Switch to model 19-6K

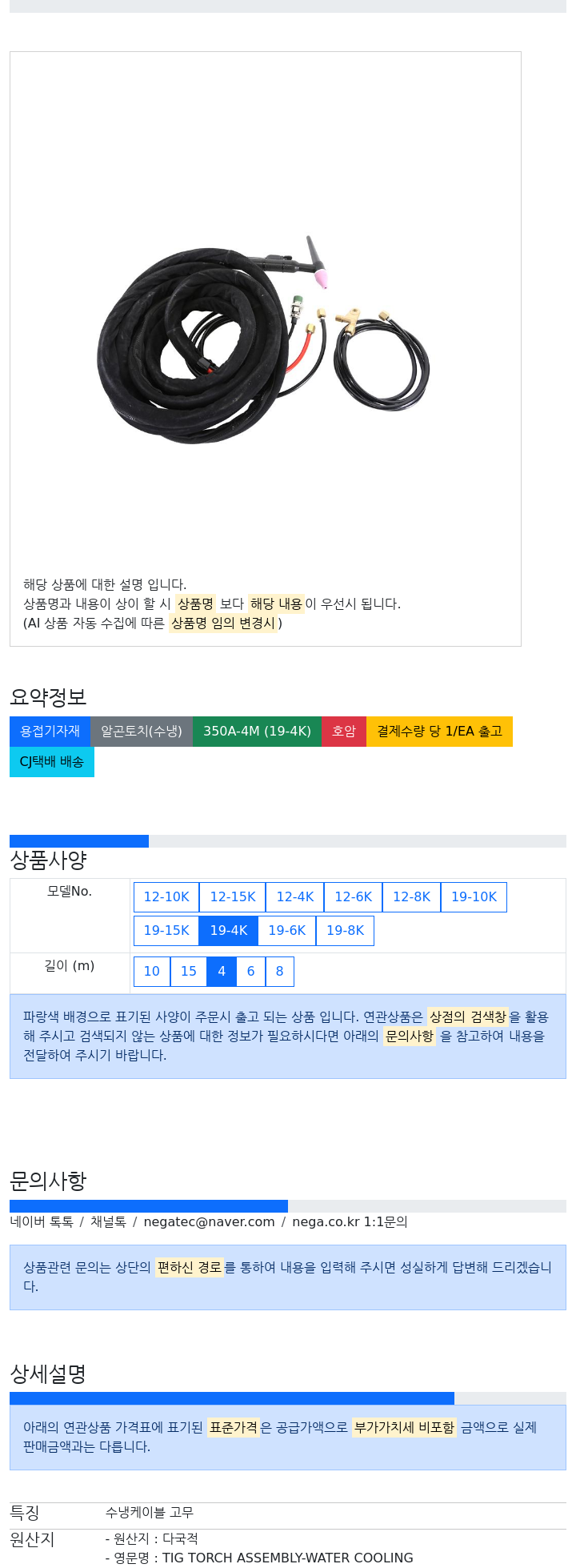pyautogui.click(x=287, y=931)
